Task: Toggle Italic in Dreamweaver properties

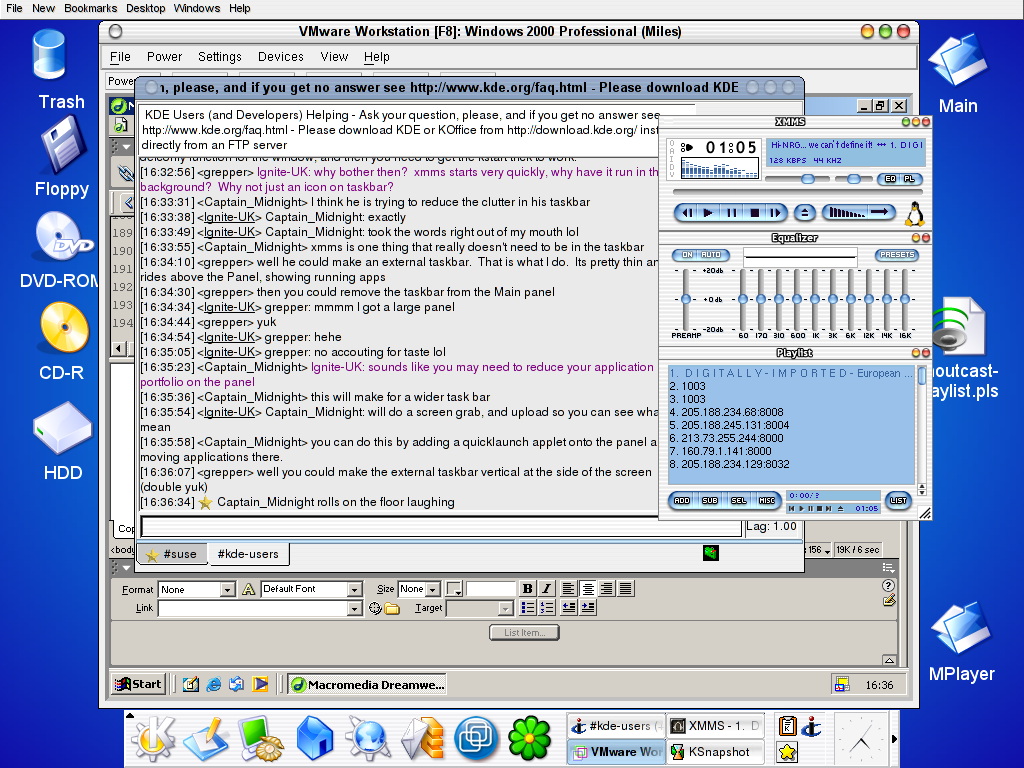Action: 547,588
